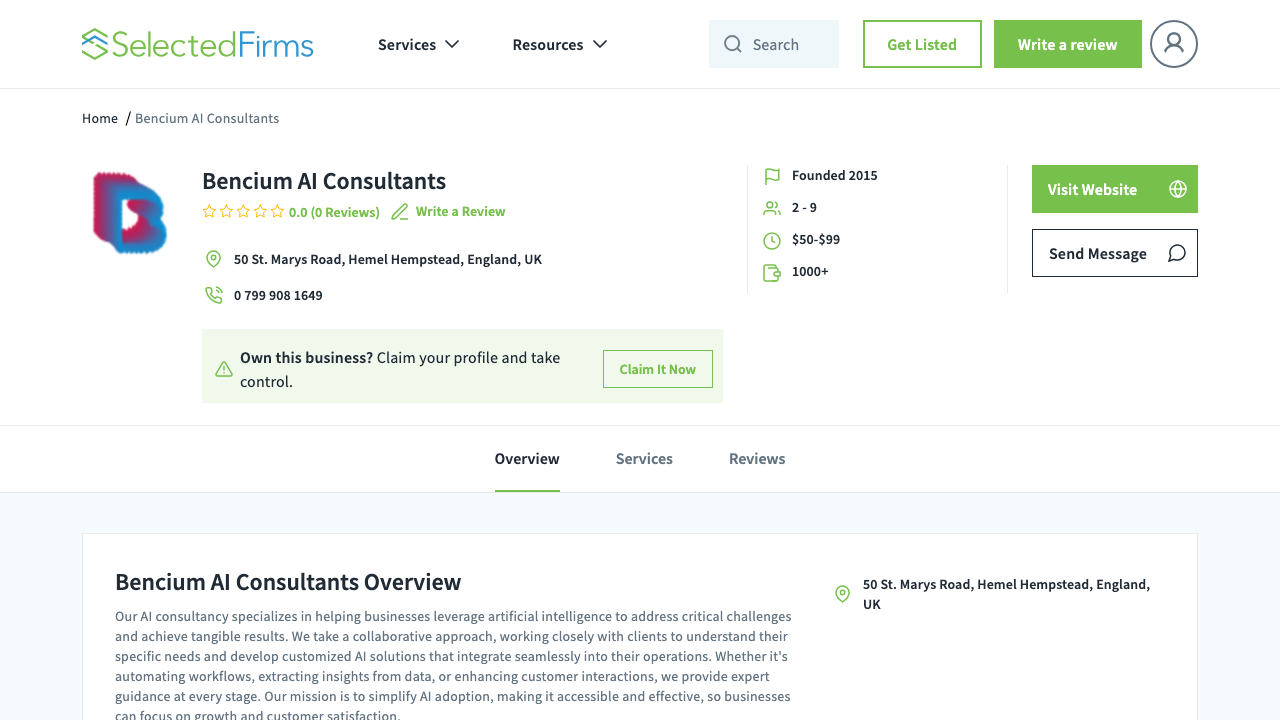Select the Services tab
The image size is (1280, 720).
click(x=644, y=458)
